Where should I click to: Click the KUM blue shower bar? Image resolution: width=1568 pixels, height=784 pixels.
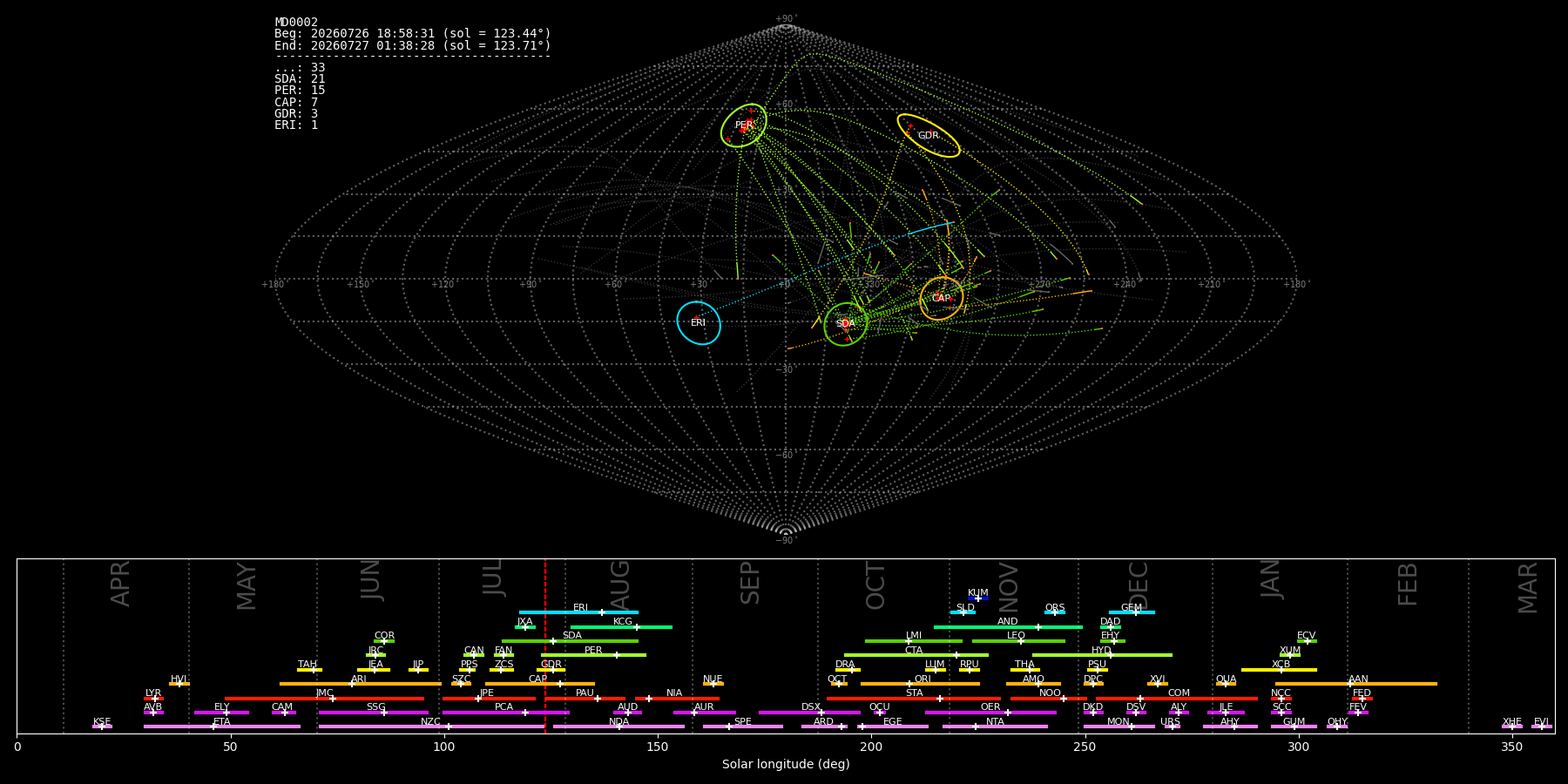978,598
